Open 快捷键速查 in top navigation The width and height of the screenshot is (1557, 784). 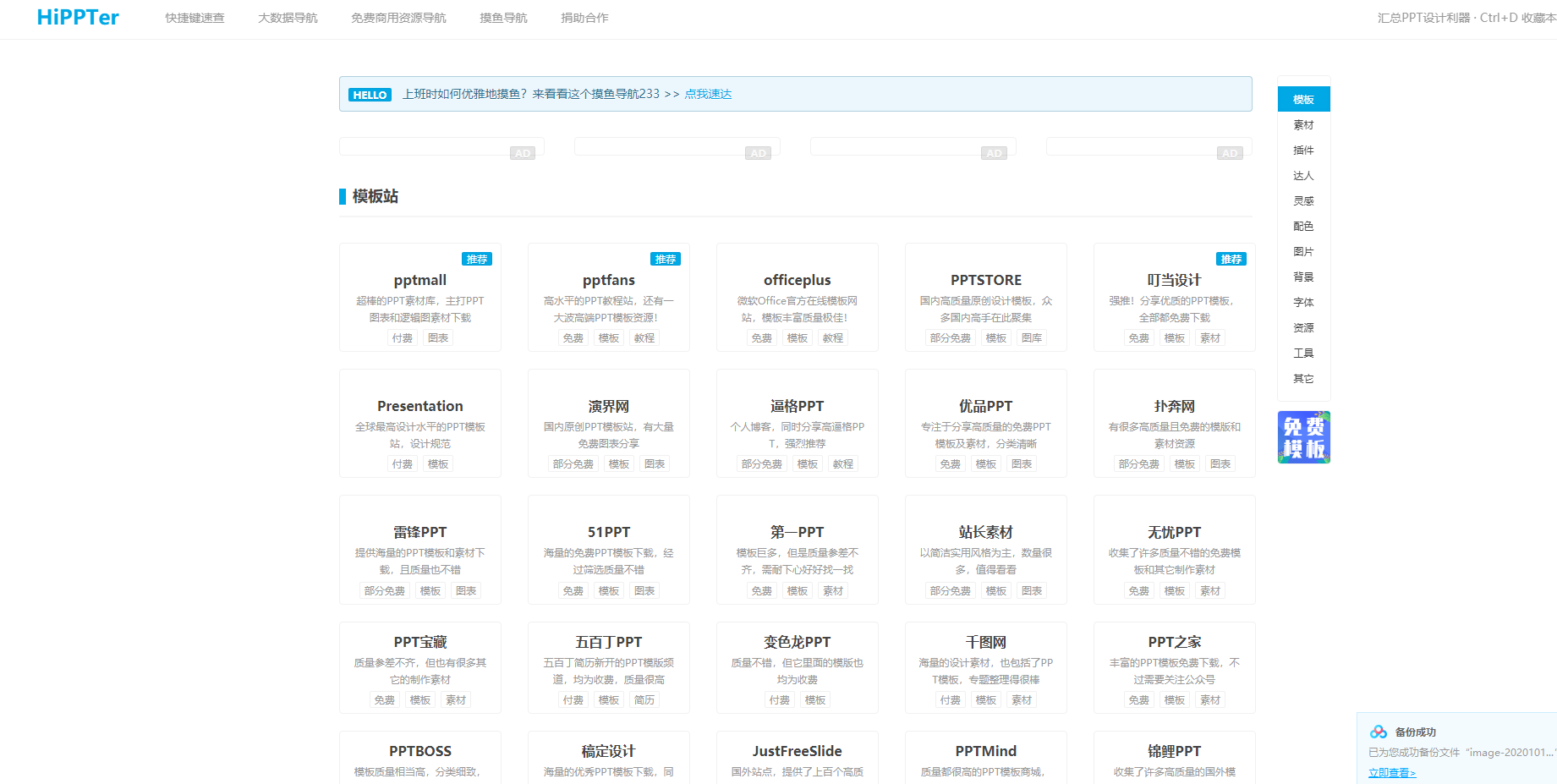click(195, 18)
